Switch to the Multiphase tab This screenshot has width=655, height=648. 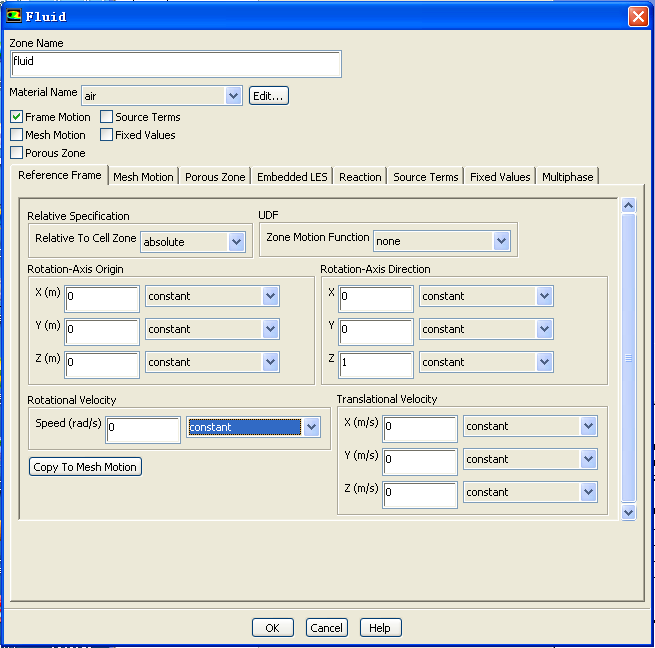[567, 177]
